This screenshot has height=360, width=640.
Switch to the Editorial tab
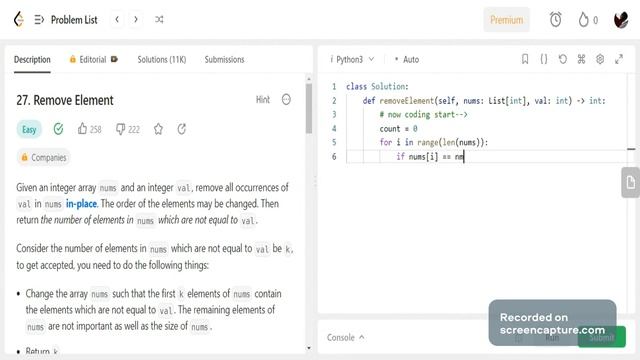click(x=93, y=60)
